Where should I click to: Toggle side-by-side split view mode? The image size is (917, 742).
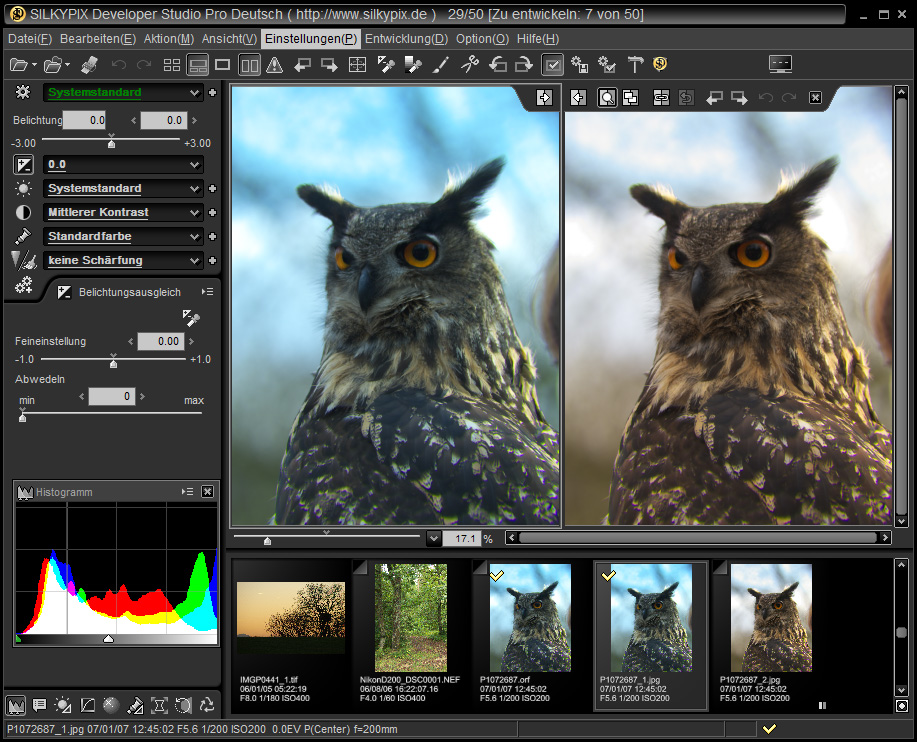click(249, 65)
